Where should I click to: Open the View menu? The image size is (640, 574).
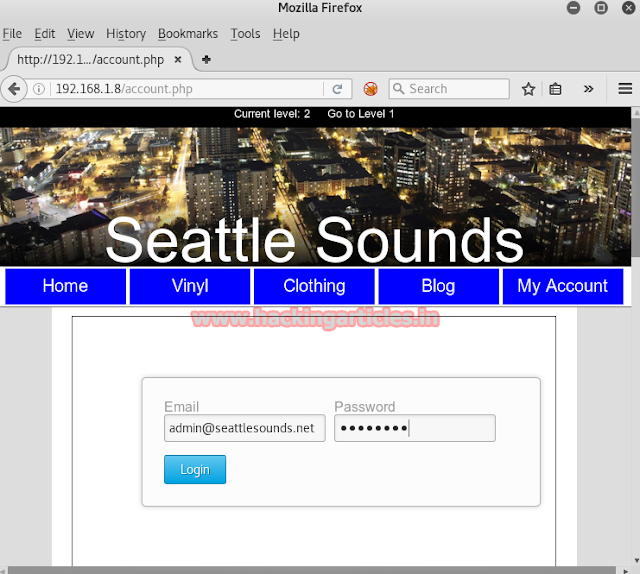click(x=80, y=33)
